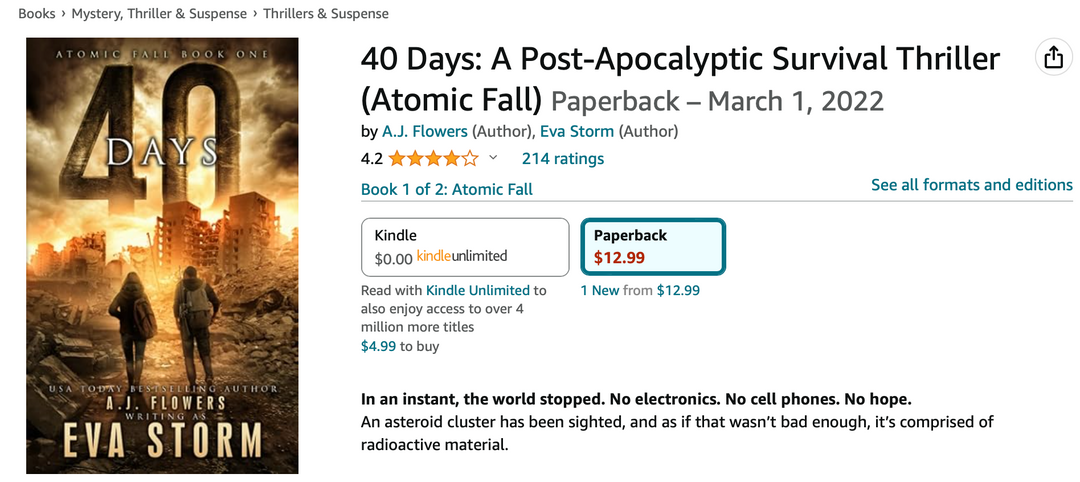Go to Mystery, Thriller & Suspense breadcrumb
The image size is (1080, 482).
coord(160,14)
